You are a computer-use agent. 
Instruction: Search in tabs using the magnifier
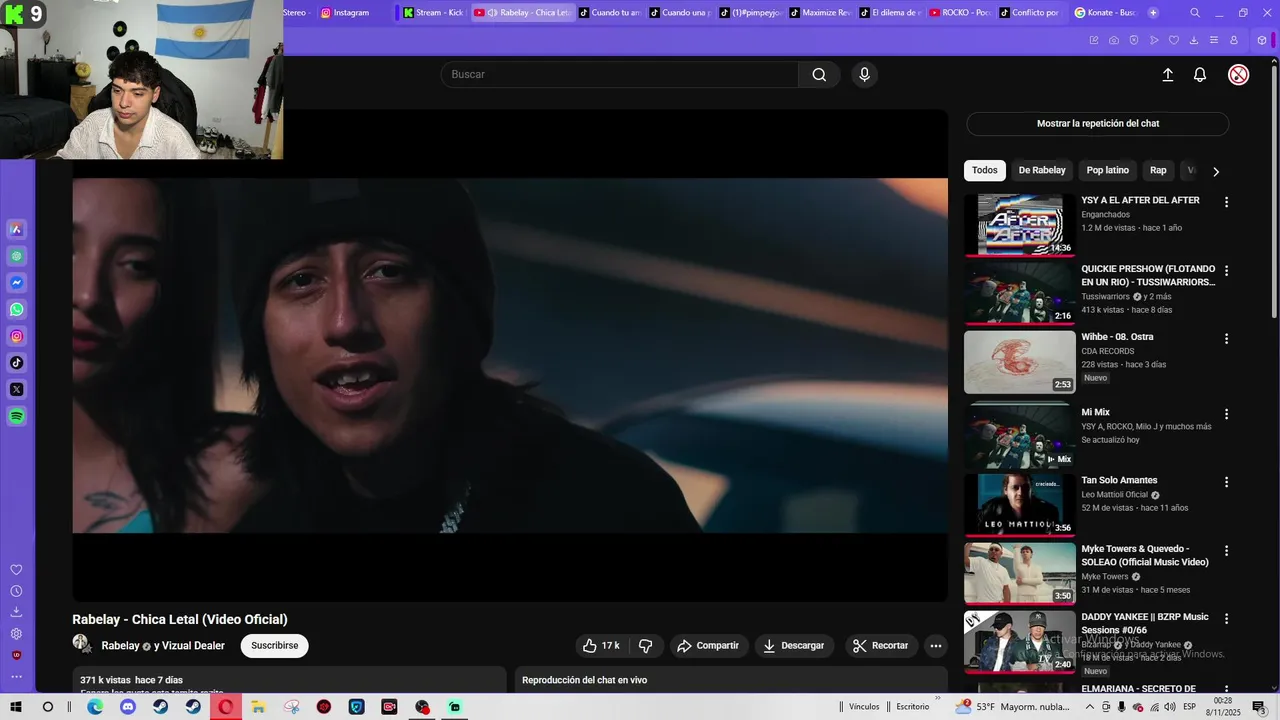click(x=1195, y=13)
